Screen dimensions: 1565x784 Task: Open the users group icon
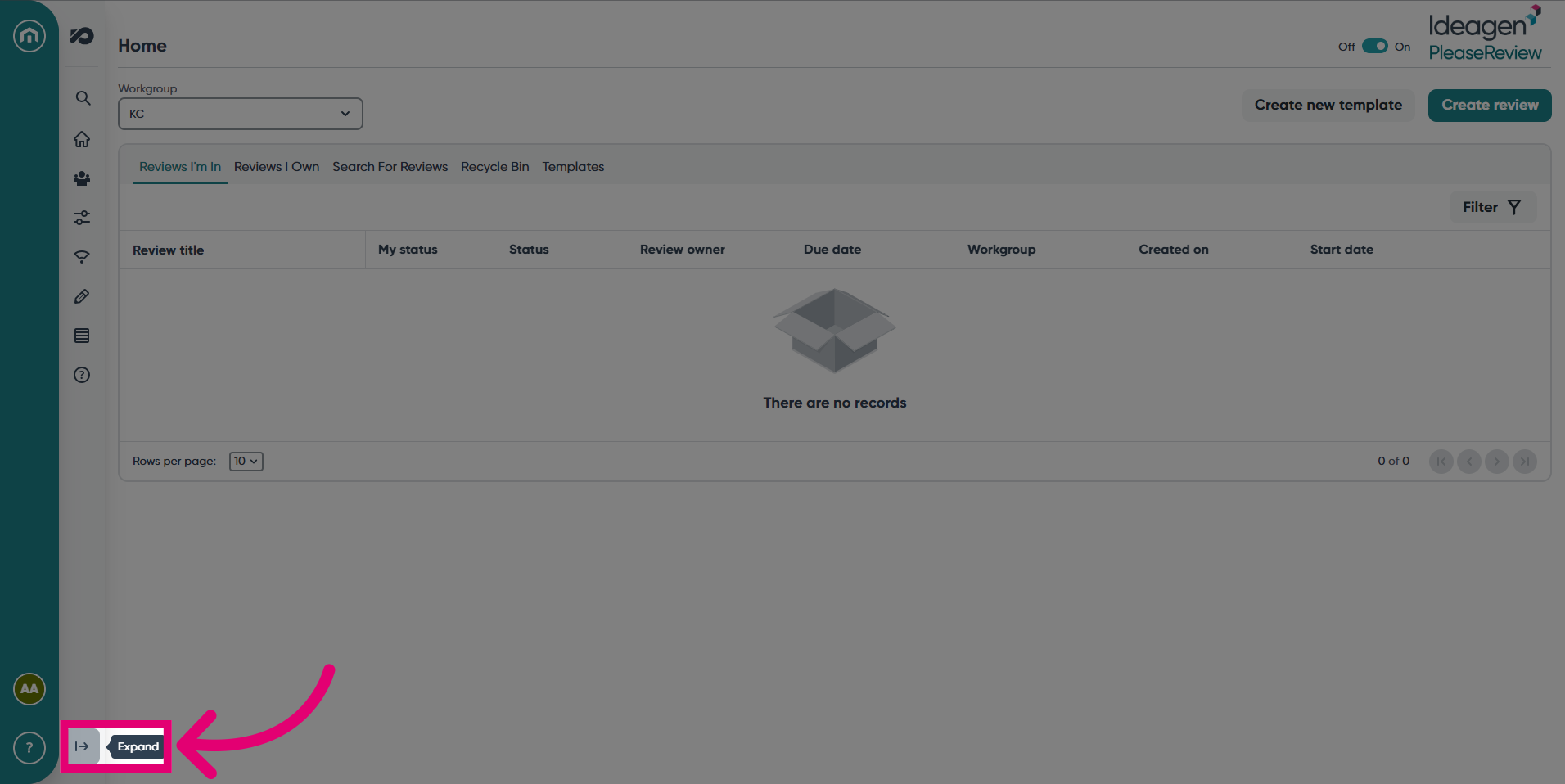pos(82,178)
